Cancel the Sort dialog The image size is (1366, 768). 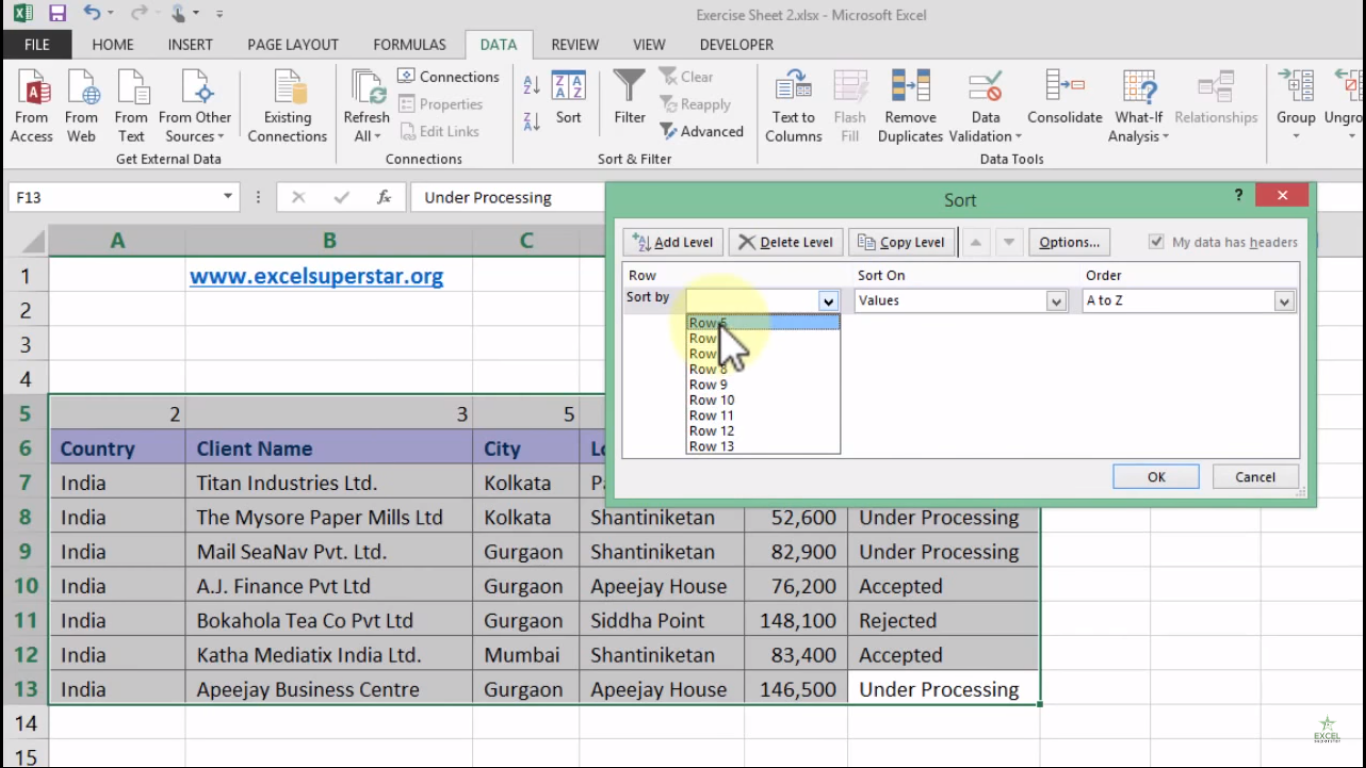(x=1255, y=477)
